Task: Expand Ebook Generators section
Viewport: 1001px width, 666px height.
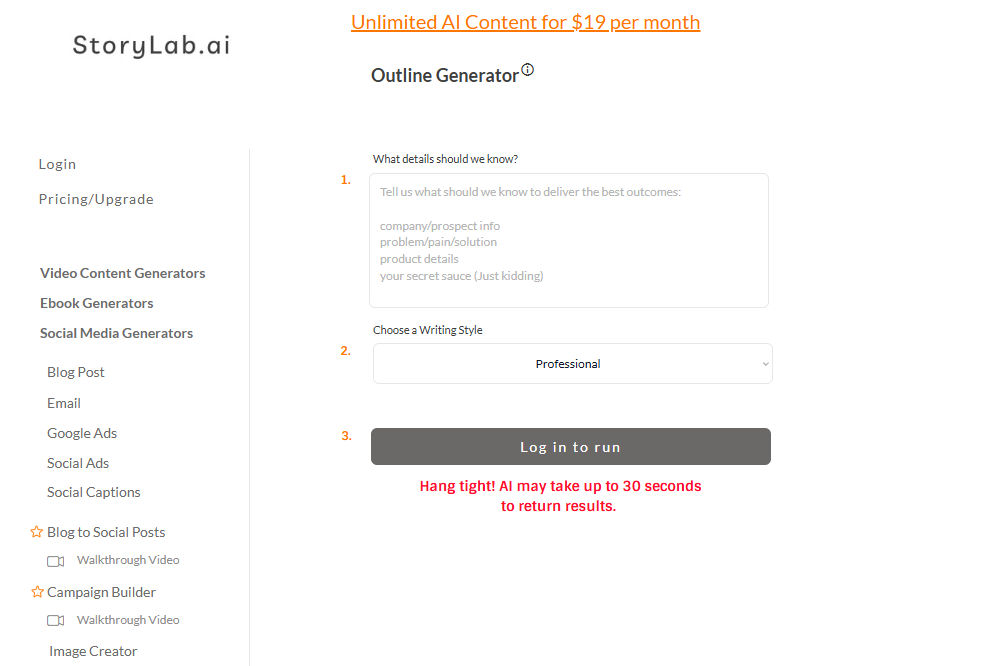Action: (x=97, y=303)
